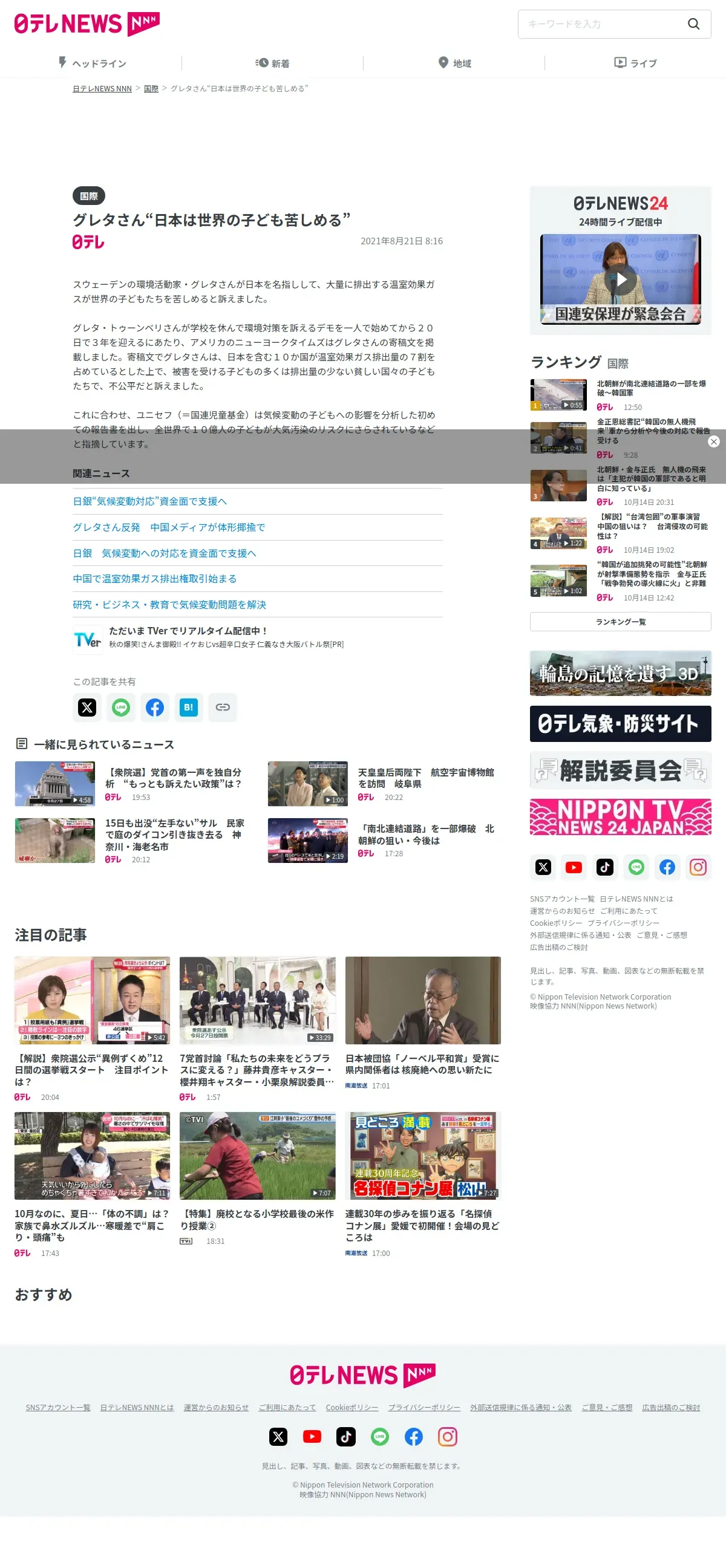This screenshot has height=1568, width=726.
Task: Play the 日テレNEWS24 live stream video
Action: (621, 279)
